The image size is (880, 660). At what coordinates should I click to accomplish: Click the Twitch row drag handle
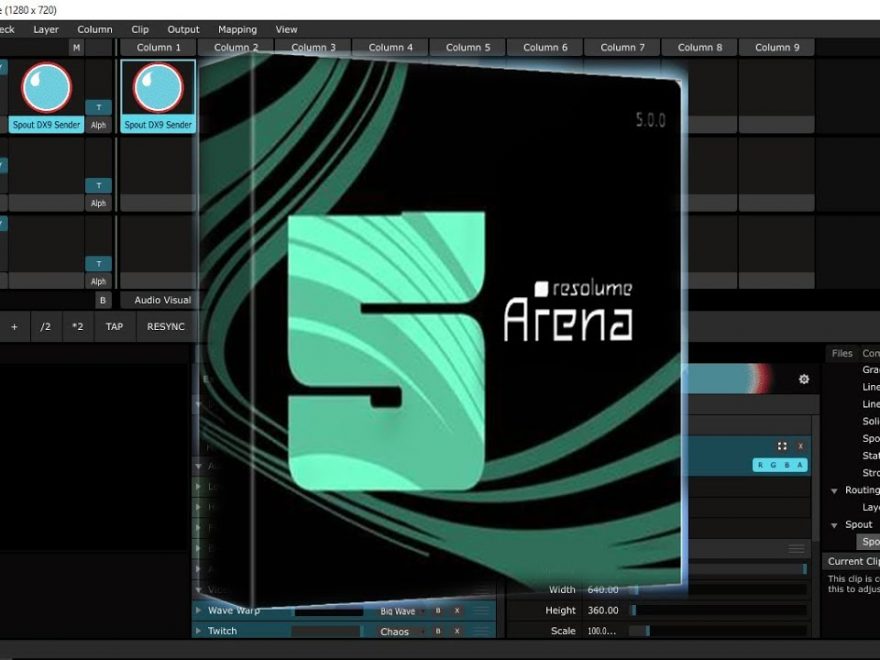(482, 631)
